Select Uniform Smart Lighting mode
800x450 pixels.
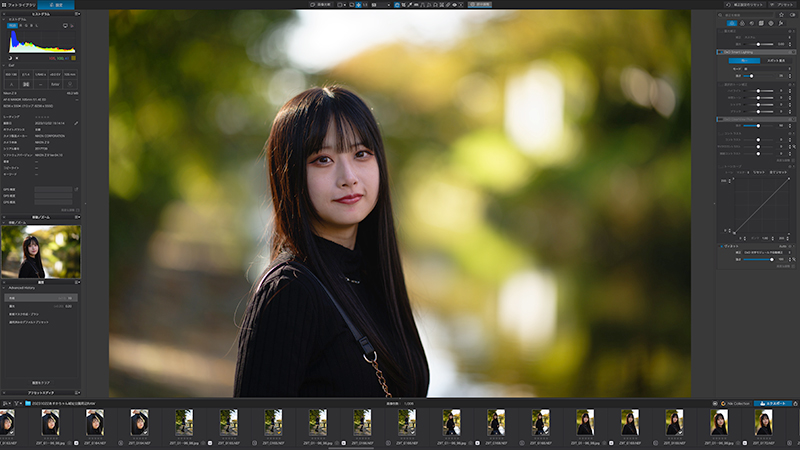point(744,60)
